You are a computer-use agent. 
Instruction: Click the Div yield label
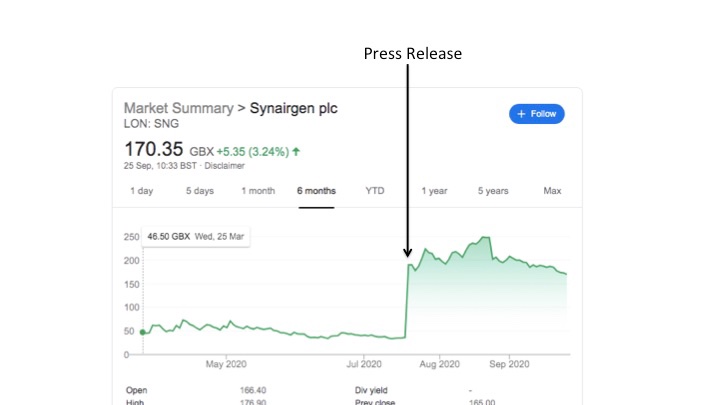tap(371, 390)
